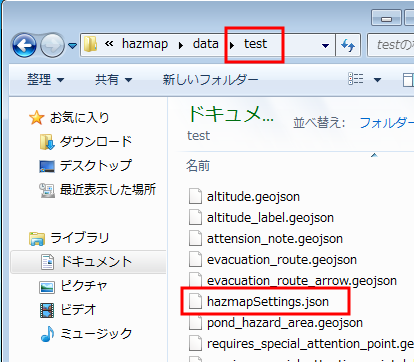Click the star icon beside お気に入り
This screenshot has height=362, width=414.
coord(36,118)
